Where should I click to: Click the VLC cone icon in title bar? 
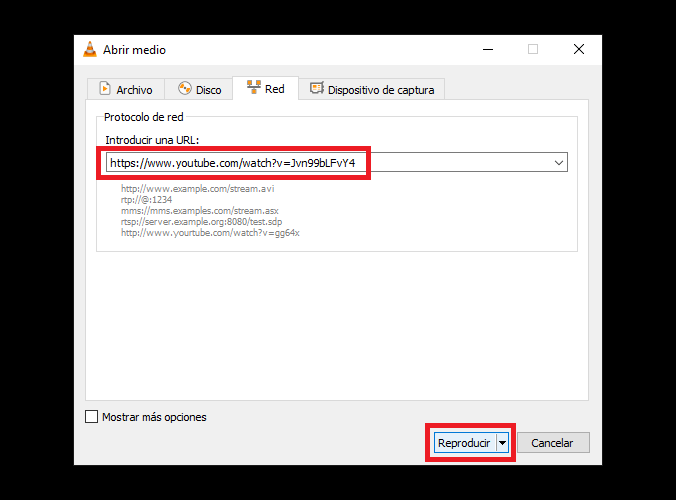tap(90, 49)
